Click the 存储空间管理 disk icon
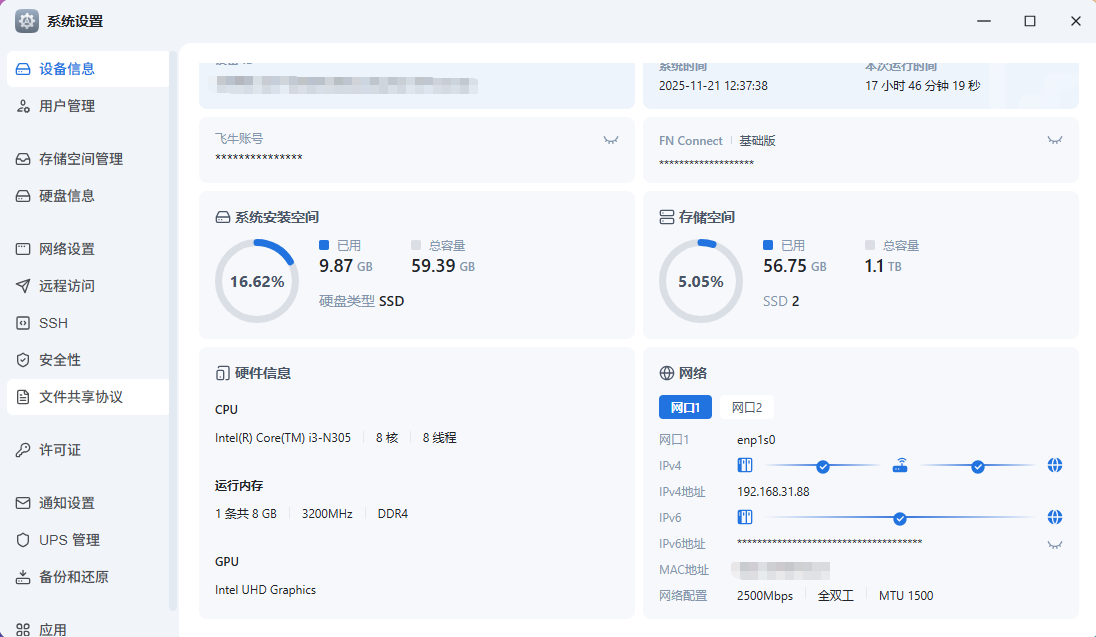Image resolution: width=1096 pixels, height=637 pixels. (x=23, y=159)
